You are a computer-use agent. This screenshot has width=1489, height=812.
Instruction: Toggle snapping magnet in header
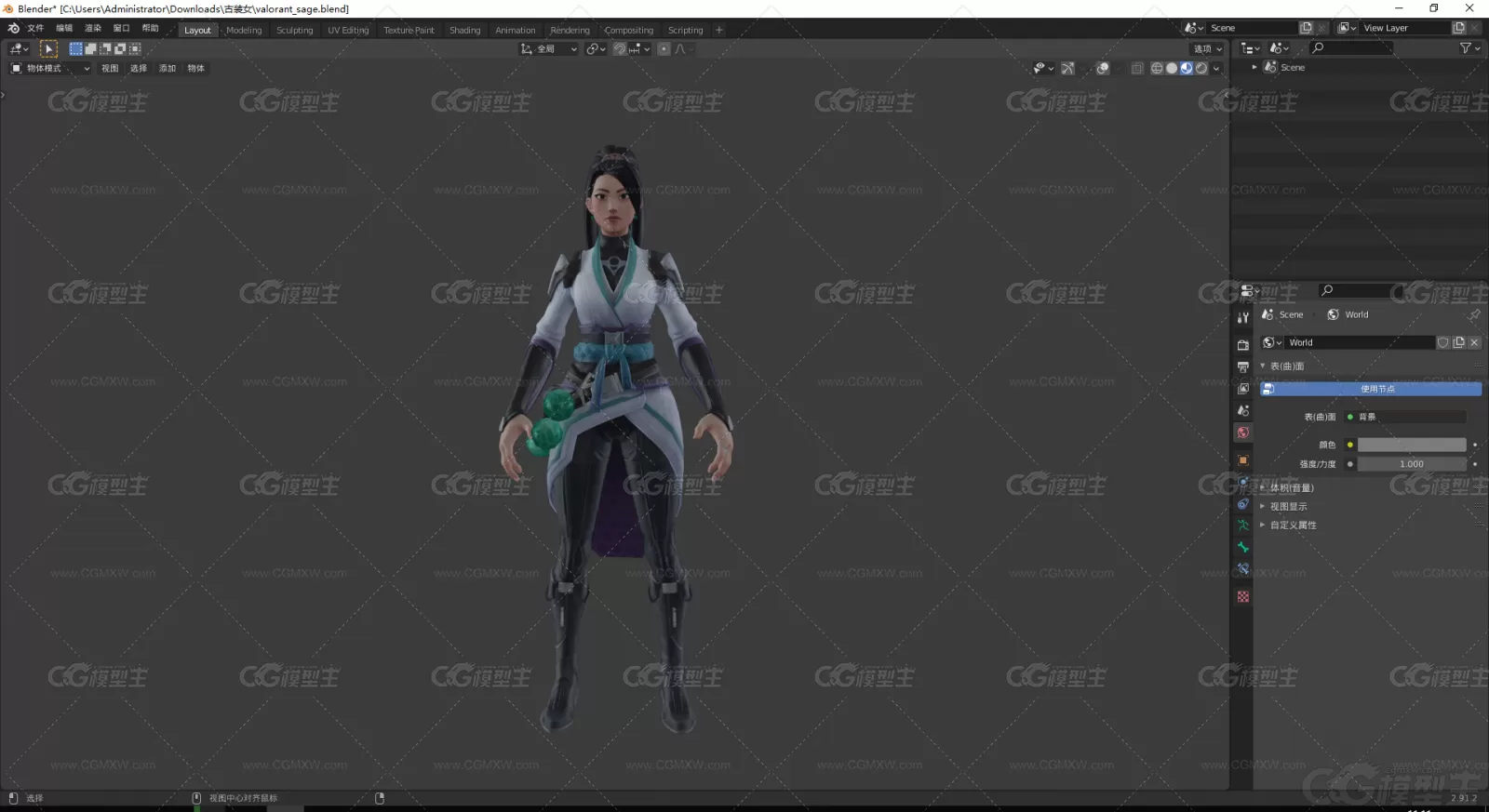[620, 49]
